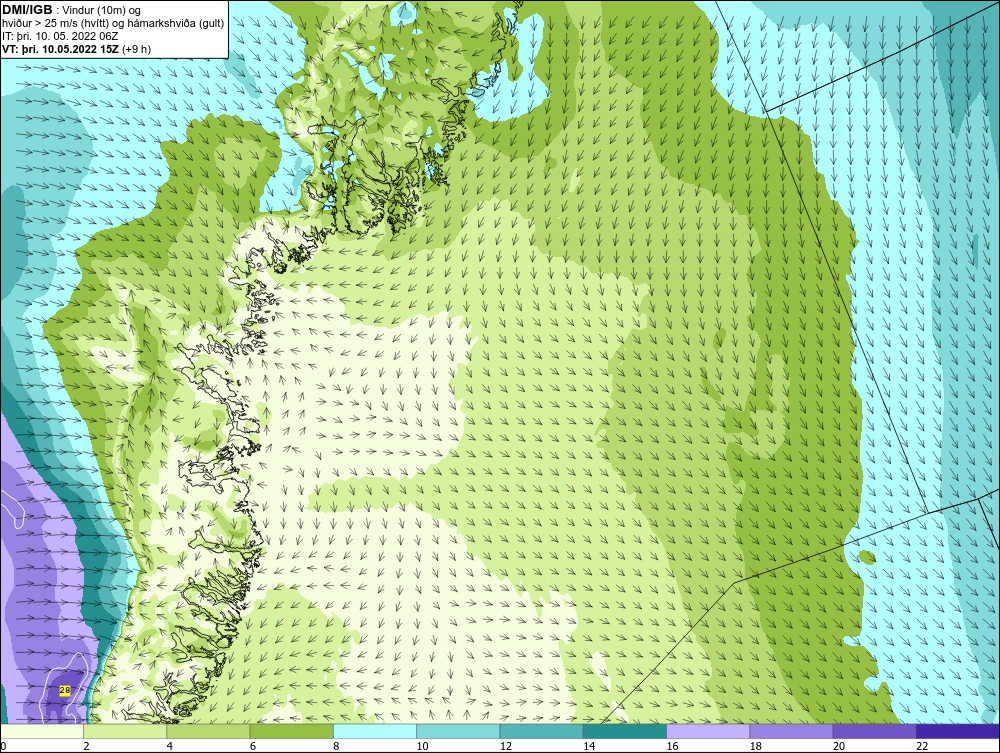The height and width of the screenshot is (753, 1000).
Task: Click the scale label 6
Action: 253,747
